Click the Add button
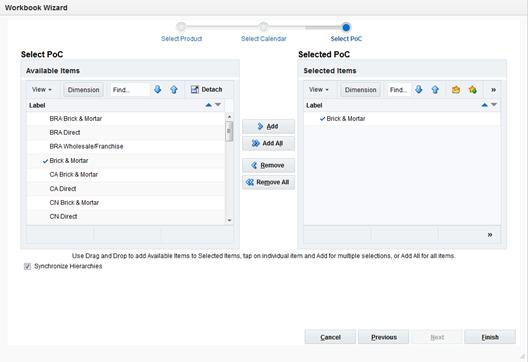This screenshot has width=528, height=362. [268, 126]
